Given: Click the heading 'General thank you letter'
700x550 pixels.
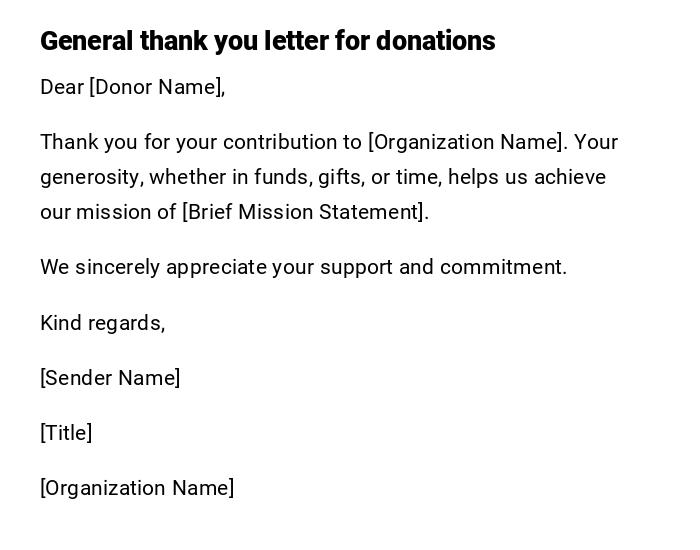Looking at the screenshot, I should pyautogui.click(x=200, y=41).
